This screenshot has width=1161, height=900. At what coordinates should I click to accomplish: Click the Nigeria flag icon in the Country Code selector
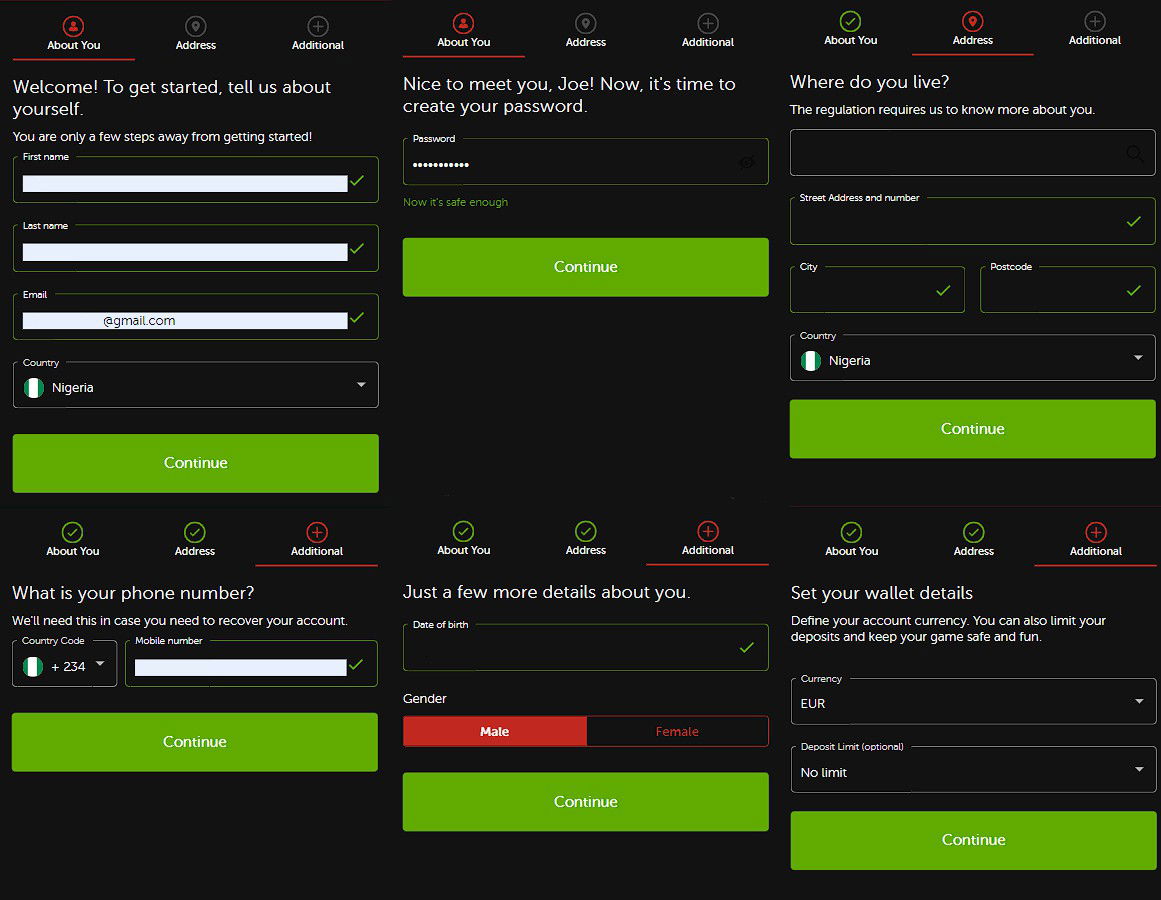click(x=33, y=664)
